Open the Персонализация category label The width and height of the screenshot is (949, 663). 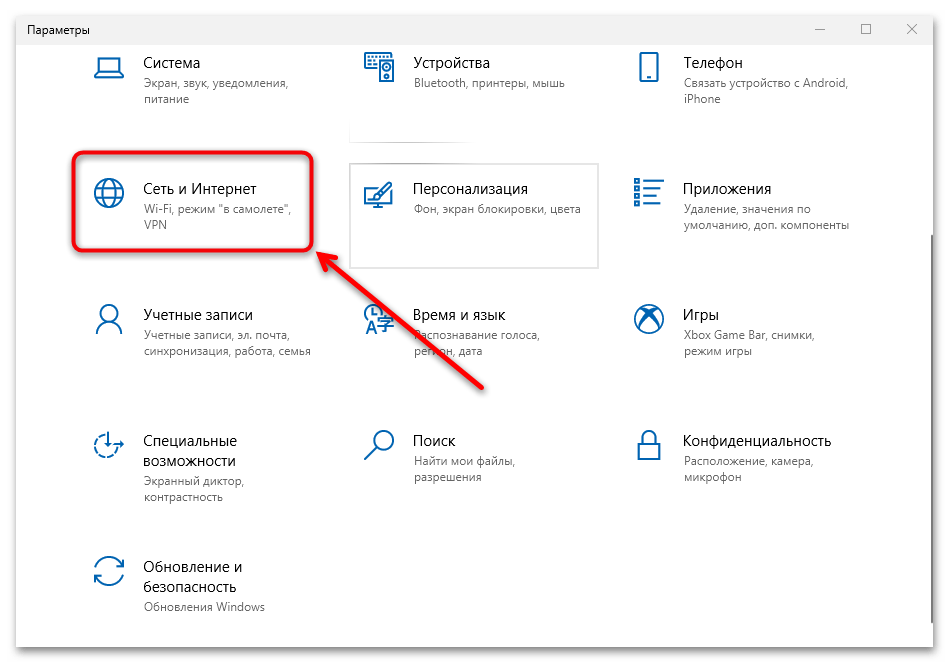pos(469,188)
